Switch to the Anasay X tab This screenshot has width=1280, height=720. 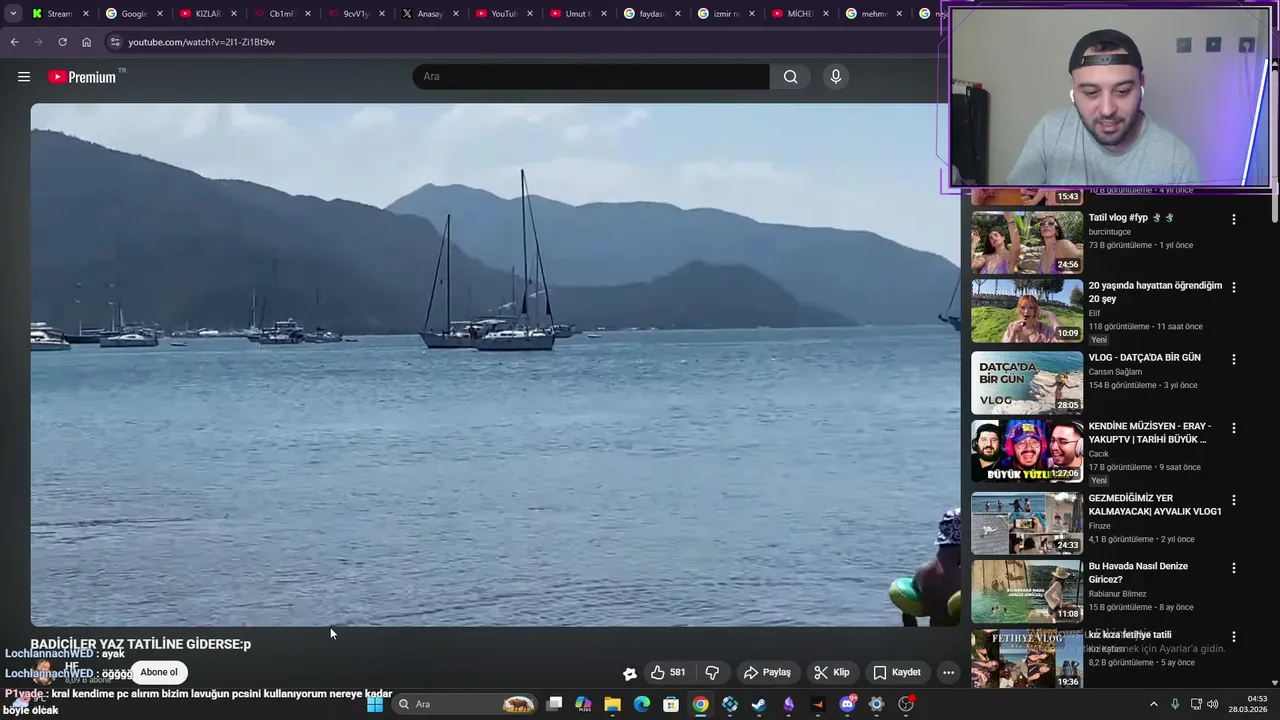pos(429,14)
